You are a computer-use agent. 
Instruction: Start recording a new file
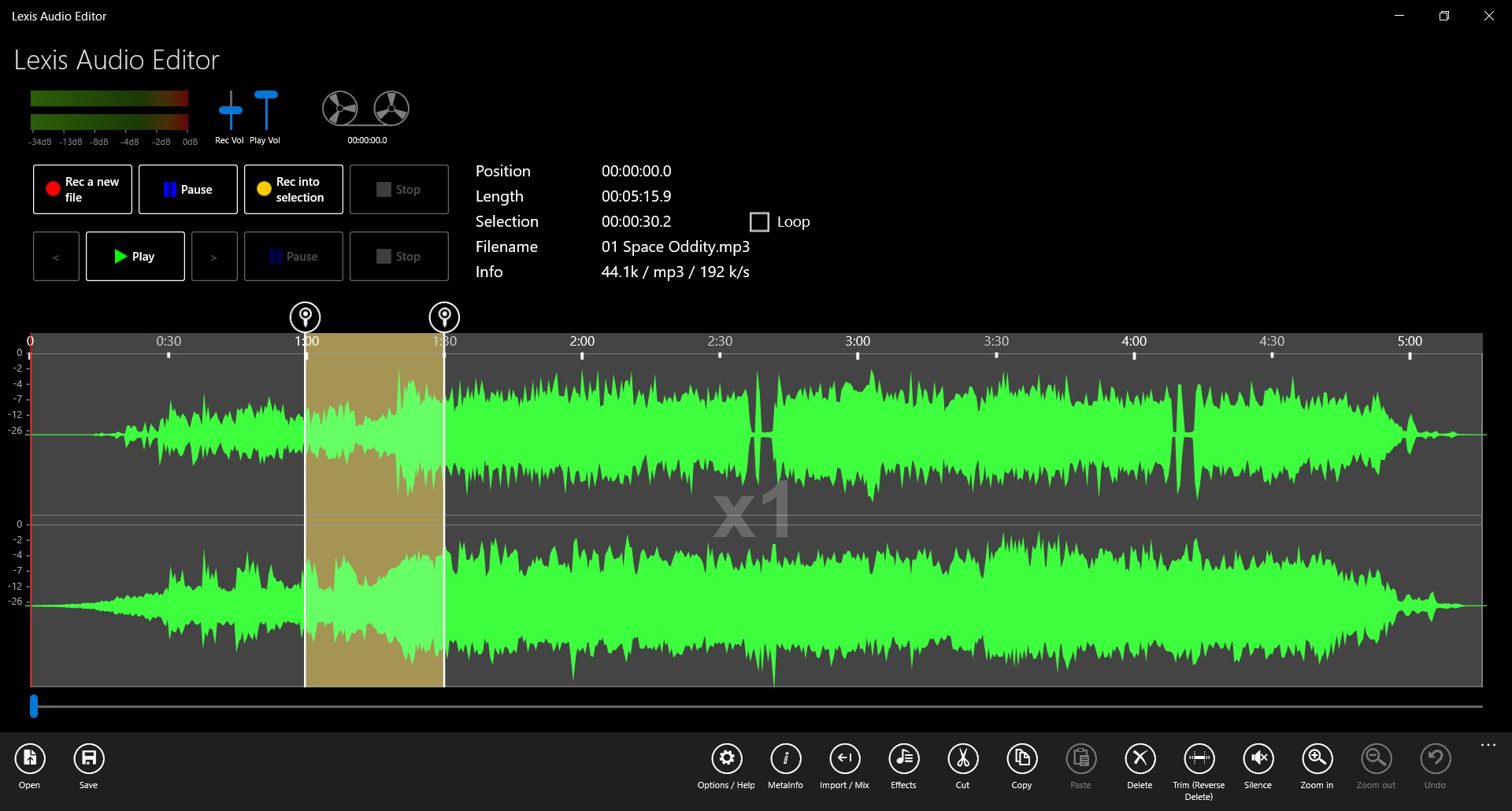point(82,189)
